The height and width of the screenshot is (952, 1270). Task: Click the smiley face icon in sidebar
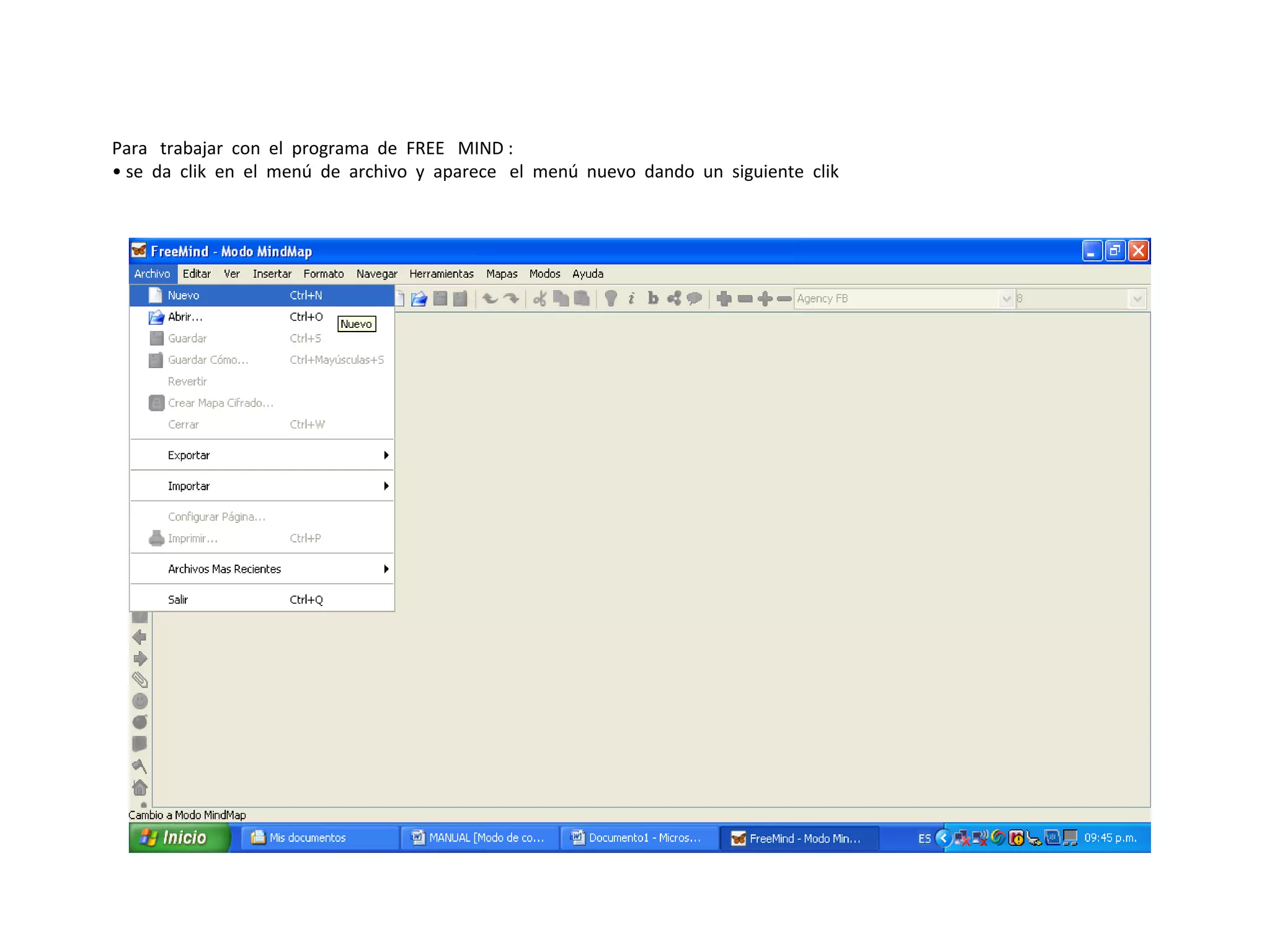coord(140,701)
